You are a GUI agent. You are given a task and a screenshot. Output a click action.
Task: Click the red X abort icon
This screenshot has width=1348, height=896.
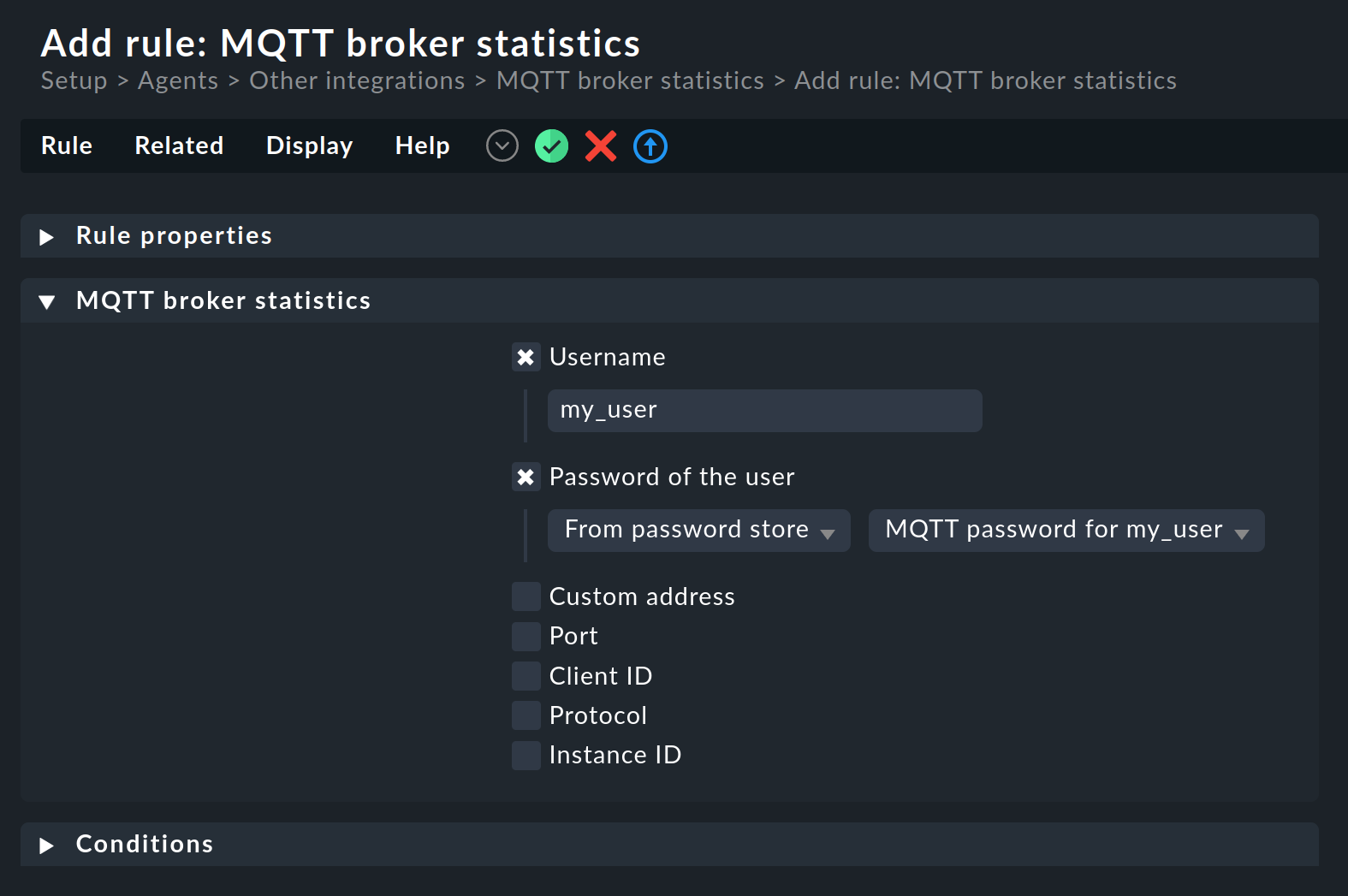tap(601, 146)
